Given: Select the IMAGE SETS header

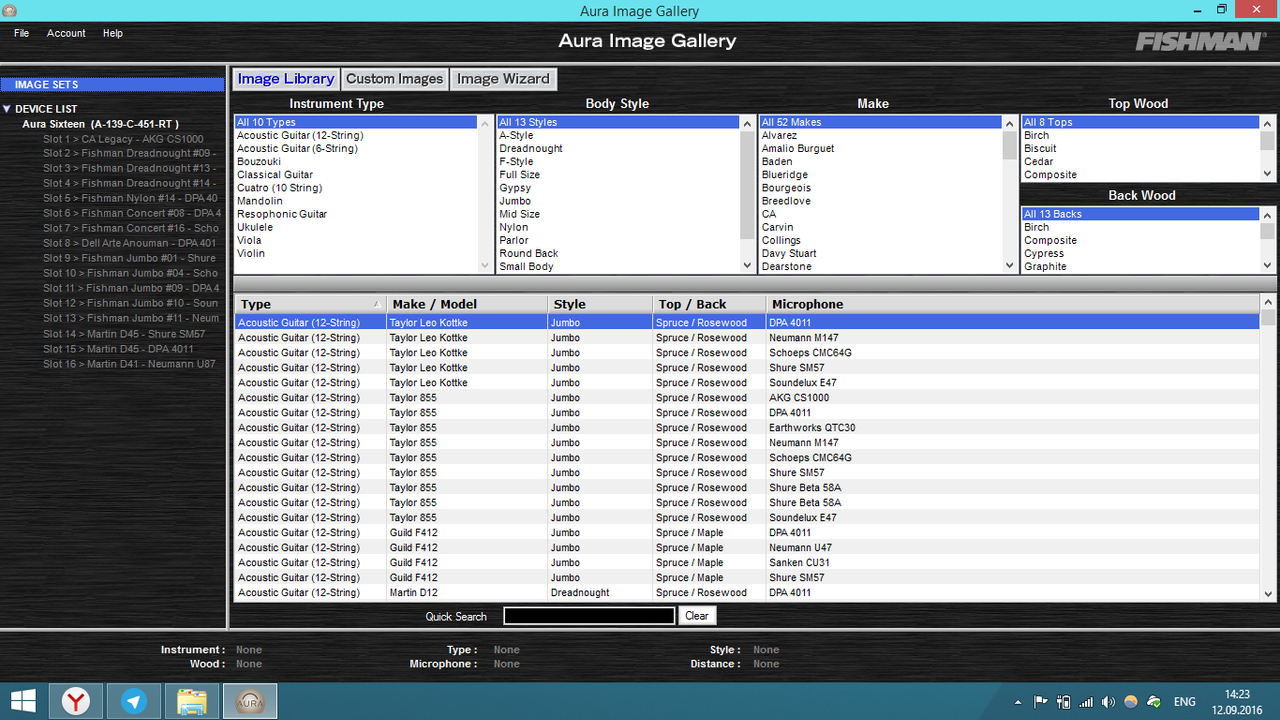Looking at the screenshot, I should coord(113,85).
